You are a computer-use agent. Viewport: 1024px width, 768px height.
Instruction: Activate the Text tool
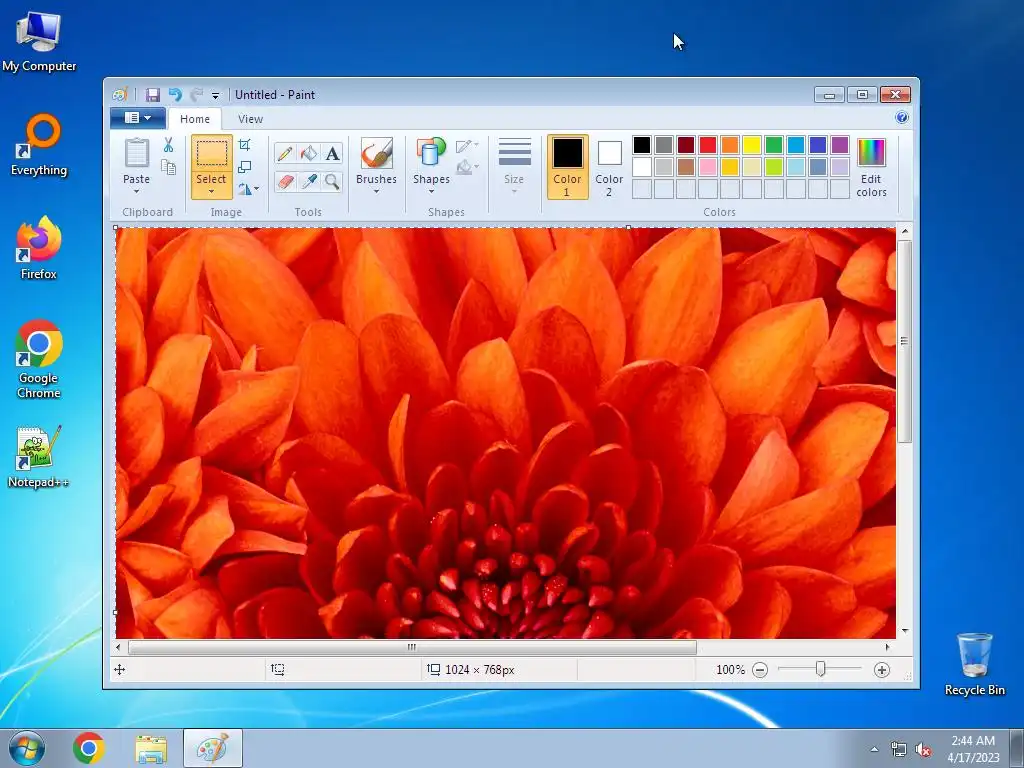click(332, 153)
